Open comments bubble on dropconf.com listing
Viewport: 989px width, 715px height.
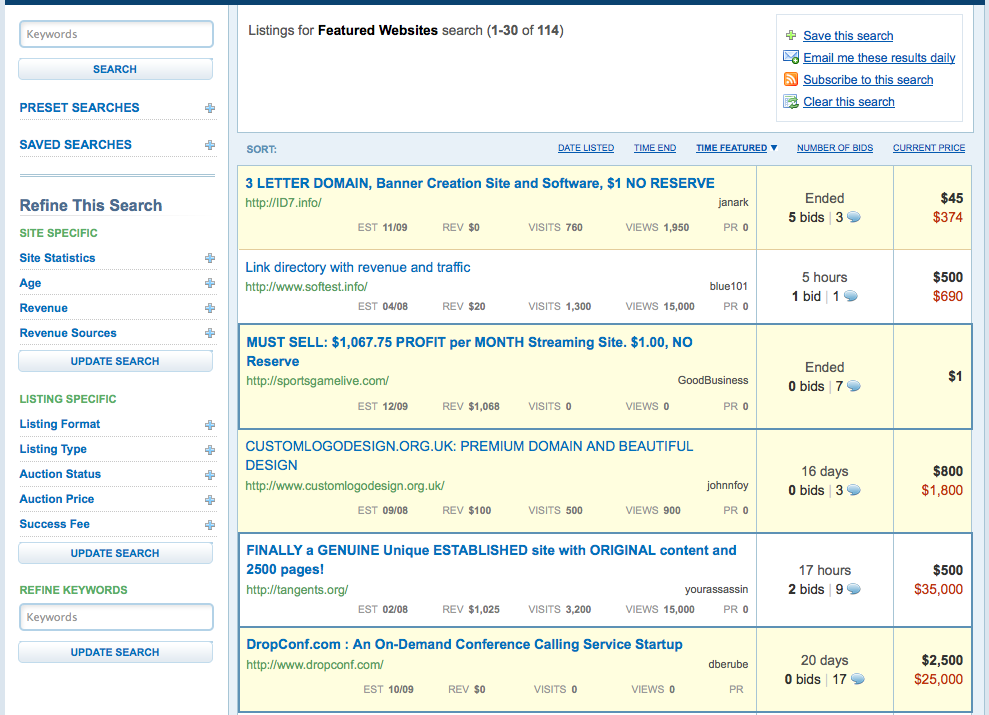tap(857, 680)
